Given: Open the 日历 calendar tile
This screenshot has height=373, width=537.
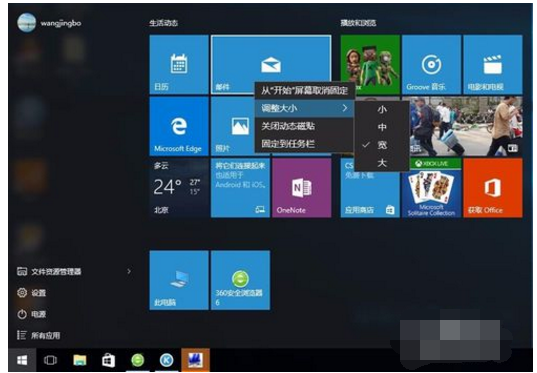Looking at the screenshot, I should click(x=179, y=64).
